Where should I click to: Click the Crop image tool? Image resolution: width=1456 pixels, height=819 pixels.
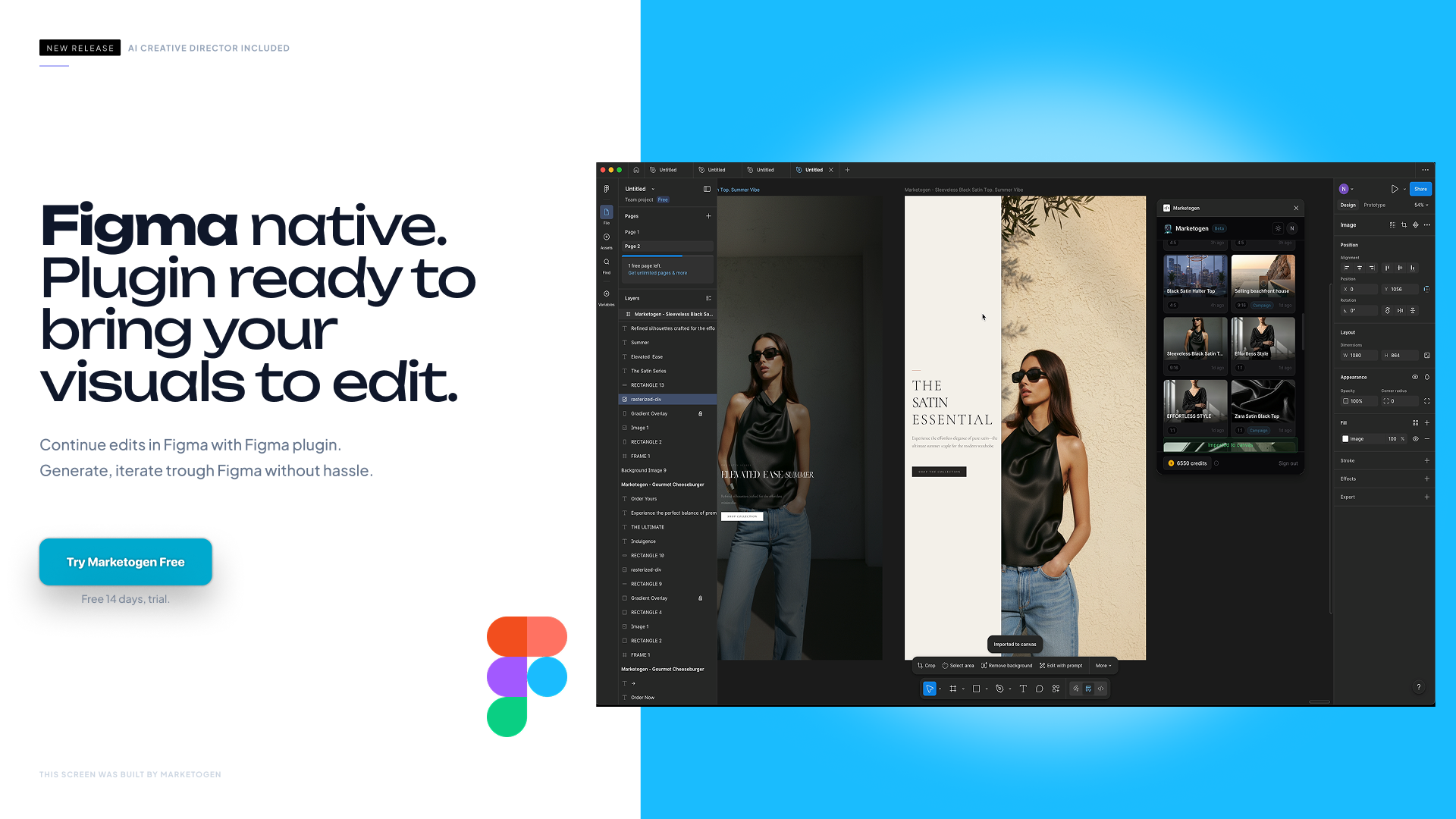click(926, 666)
